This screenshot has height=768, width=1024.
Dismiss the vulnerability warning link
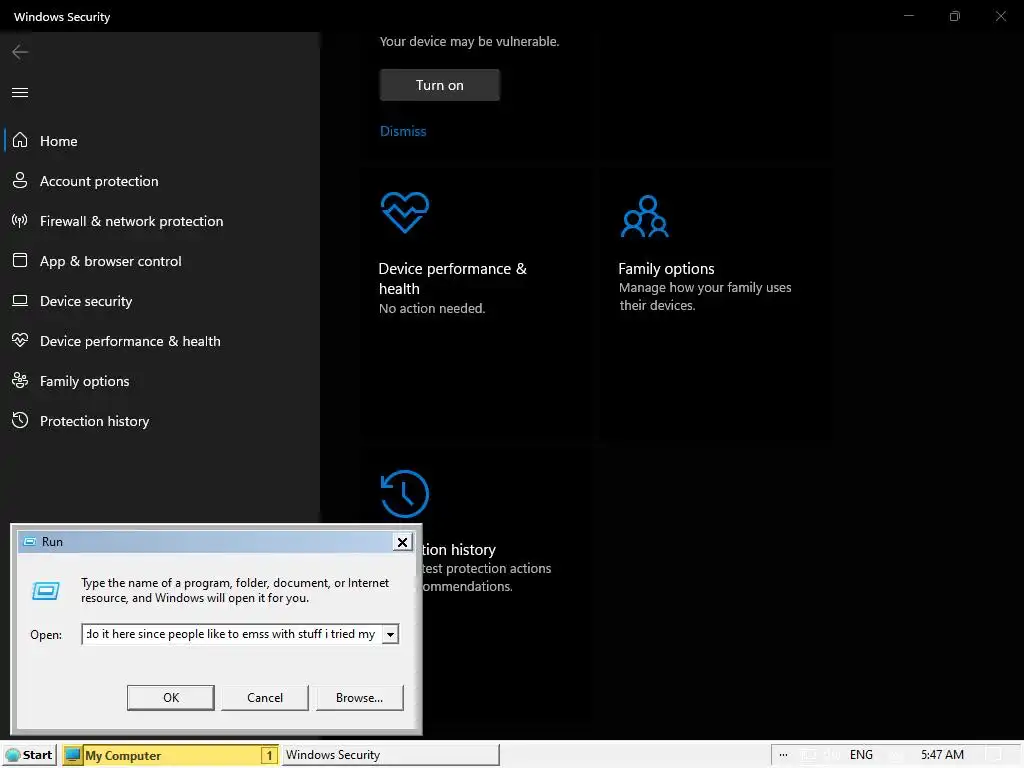[403, 131]
